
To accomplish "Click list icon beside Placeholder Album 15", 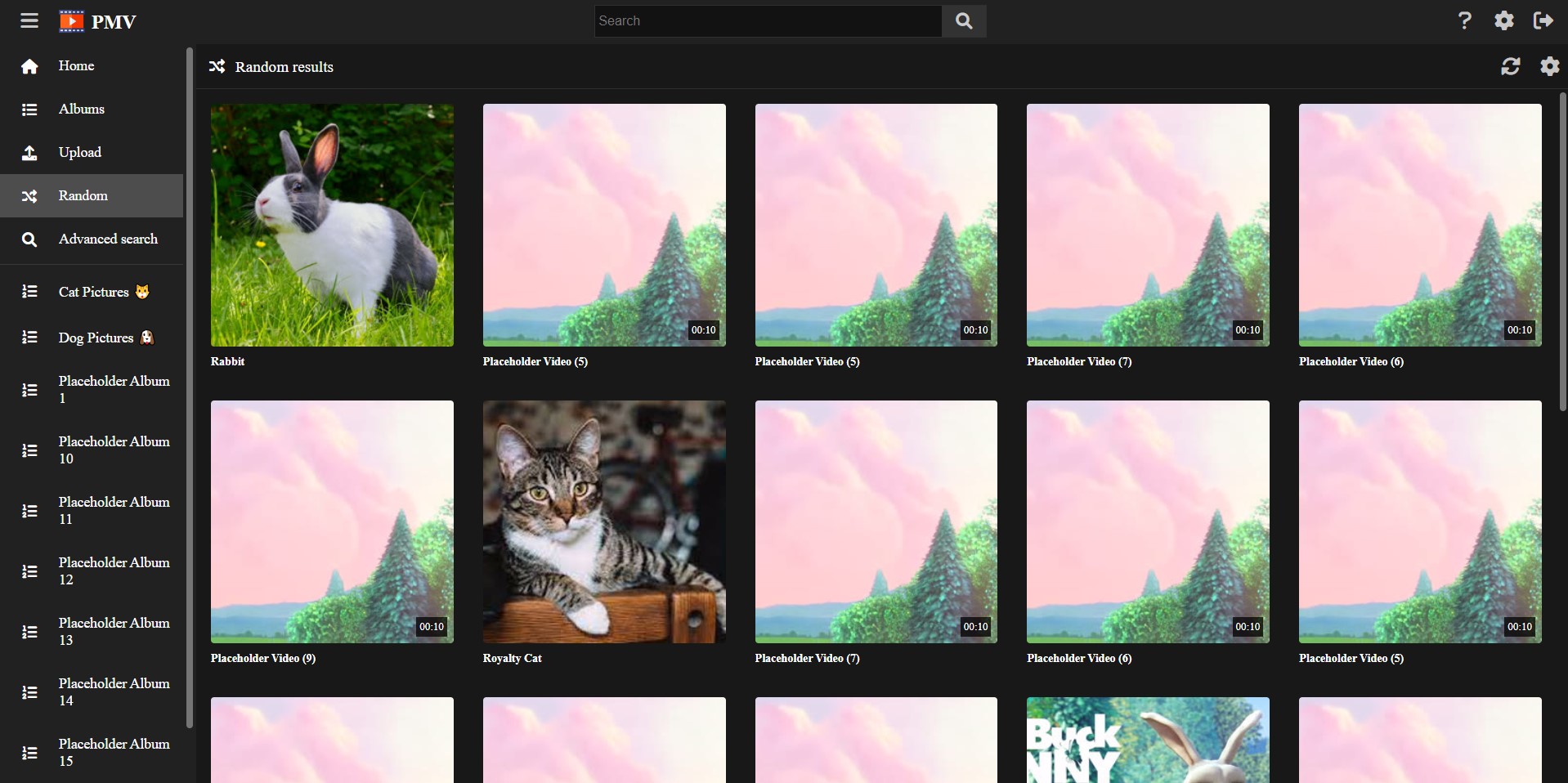I will click(x=29, y=753).
